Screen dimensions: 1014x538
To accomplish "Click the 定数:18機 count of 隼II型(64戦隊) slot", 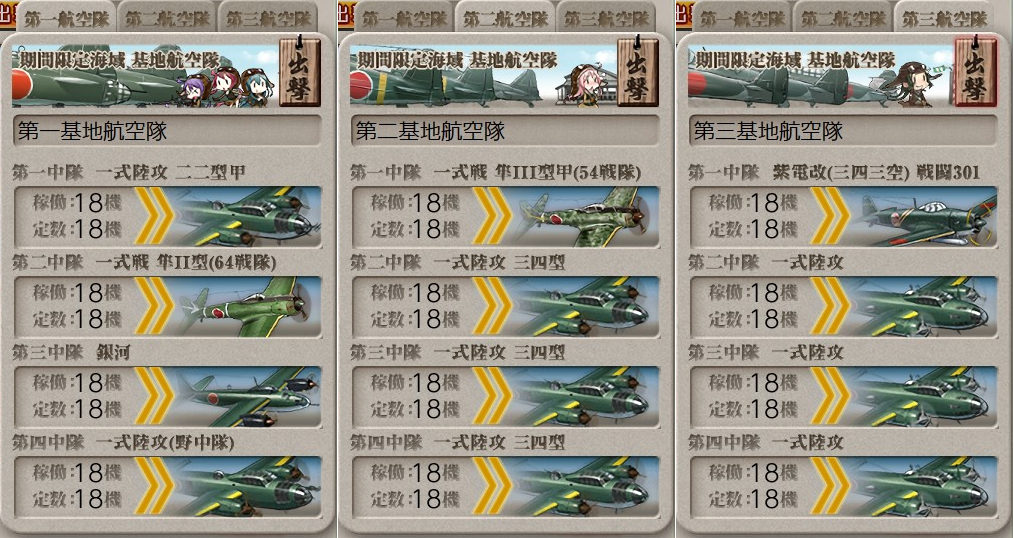I will (x=78, y=318).
